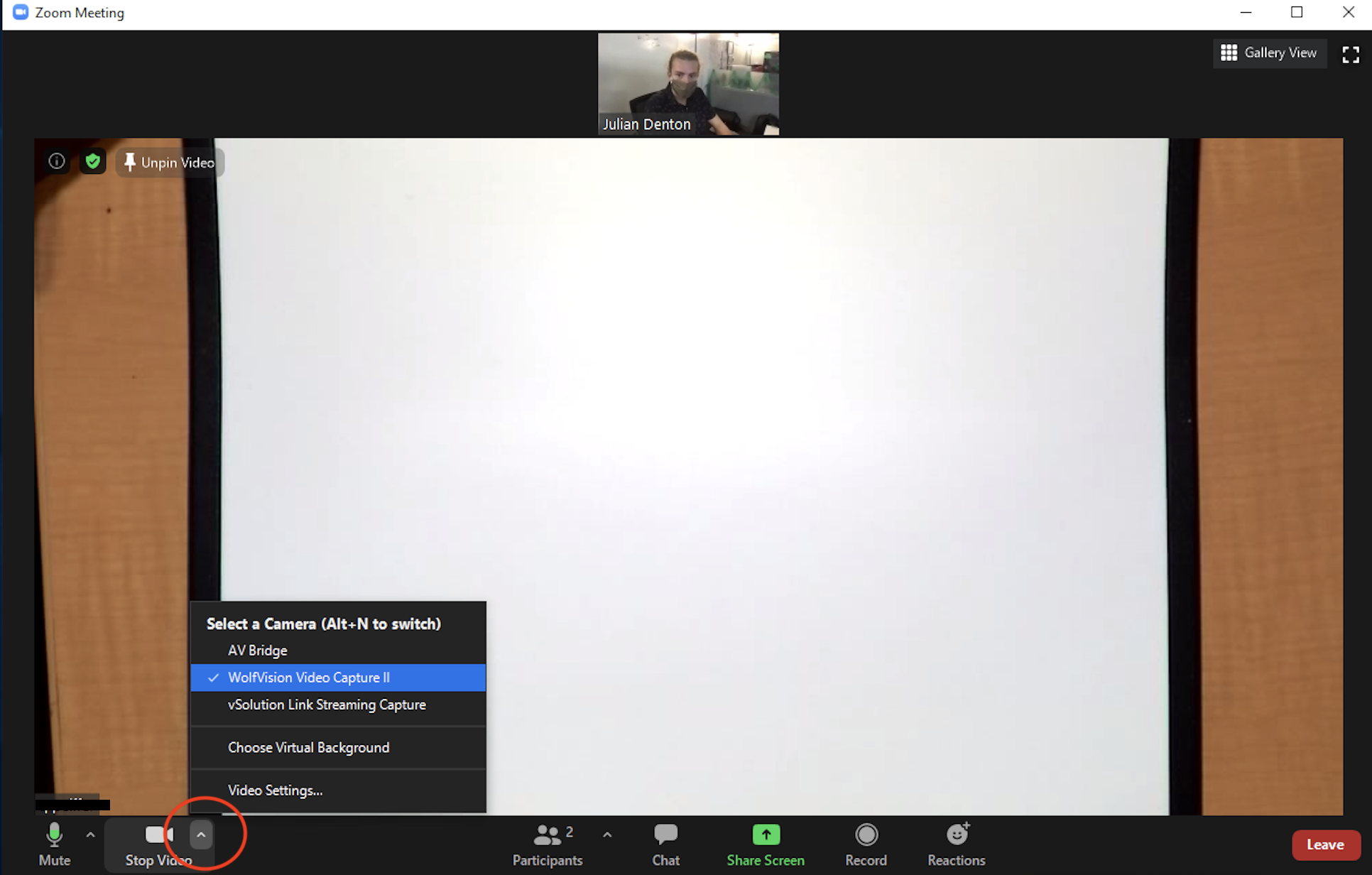The width and height of the screenshot is (1372, 875).
Task: Open Video Settings menu item
Action: tap(274, 790)
